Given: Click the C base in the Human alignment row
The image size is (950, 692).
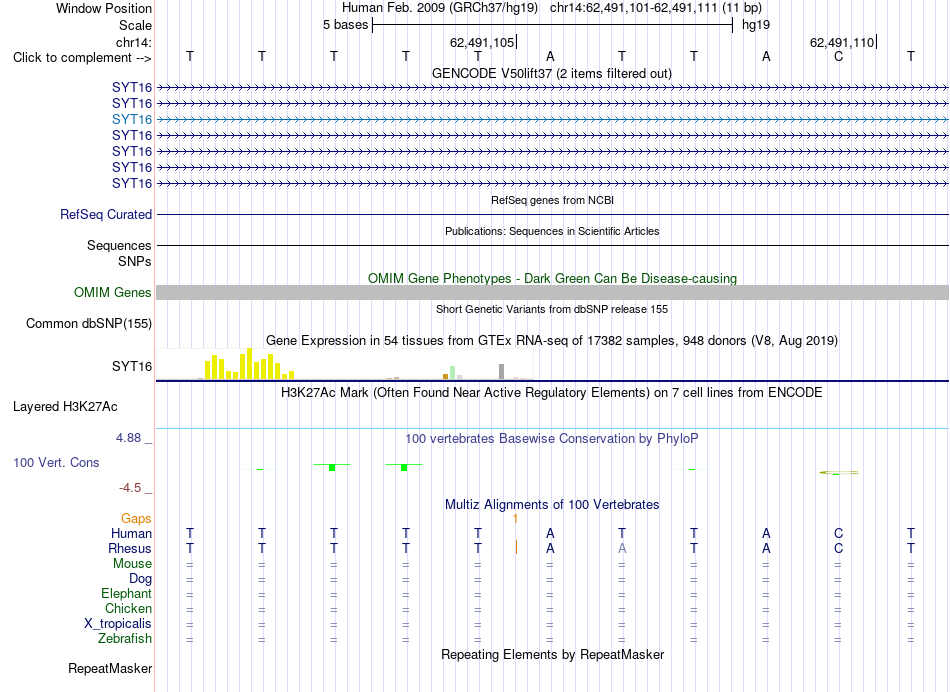Looking at the screenshot, I should [838, 534].
